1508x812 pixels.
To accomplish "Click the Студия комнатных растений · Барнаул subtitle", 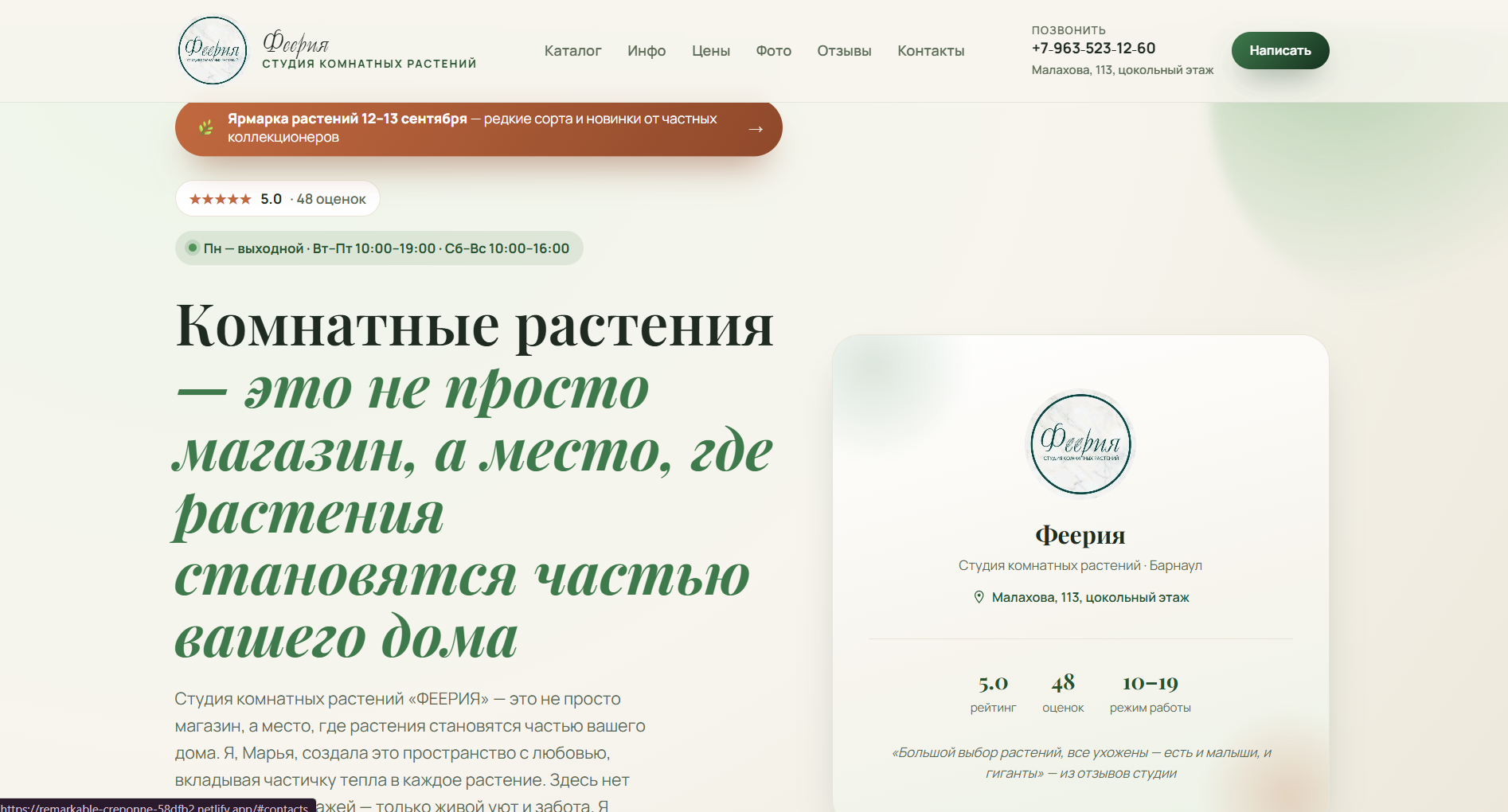I will [1080, 565].
